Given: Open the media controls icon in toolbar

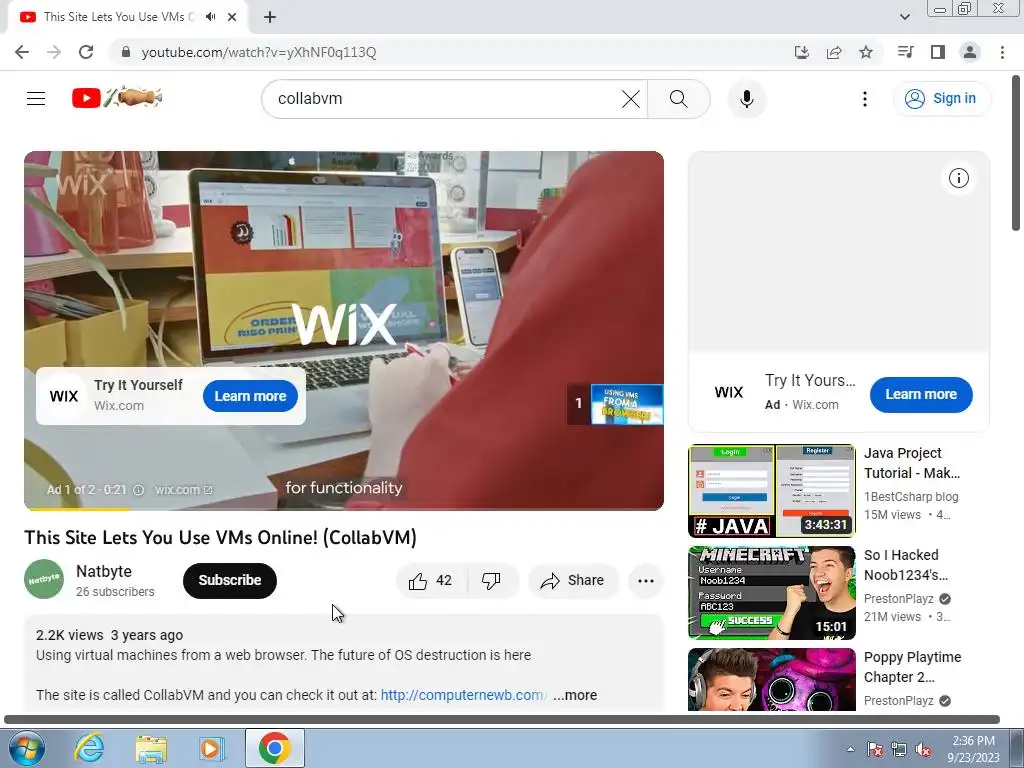Looking at the screenshot, I should [905, 52].
